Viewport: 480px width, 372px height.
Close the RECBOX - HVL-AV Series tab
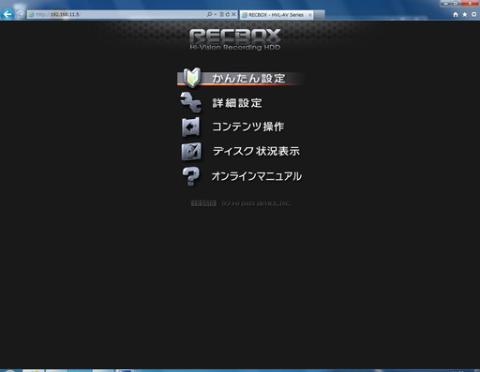click(x=310, y=15)
